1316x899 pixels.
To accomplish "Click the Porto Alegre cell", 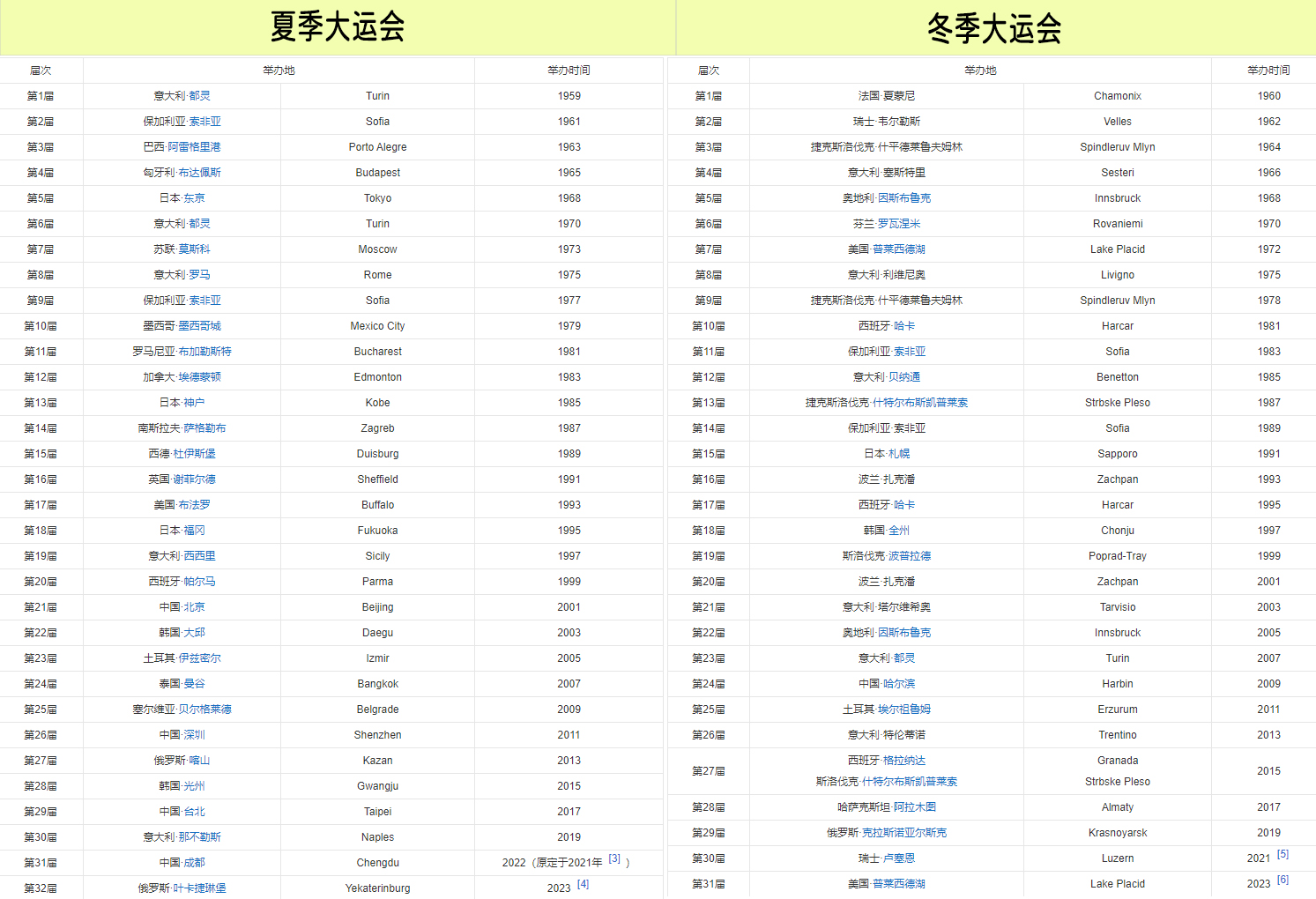I will coord(377,147).
